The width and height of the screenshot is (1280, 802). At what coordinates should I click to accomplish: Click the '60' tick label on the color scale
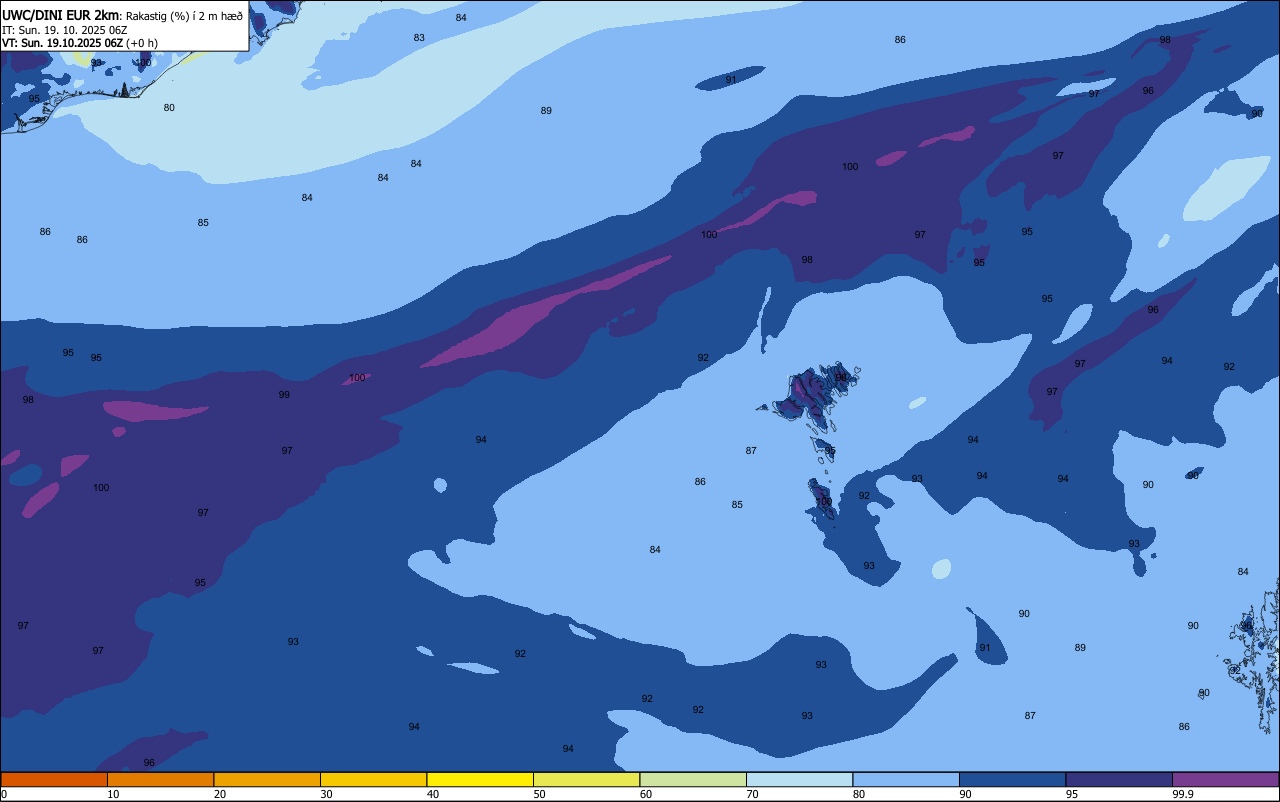[646, 794]
